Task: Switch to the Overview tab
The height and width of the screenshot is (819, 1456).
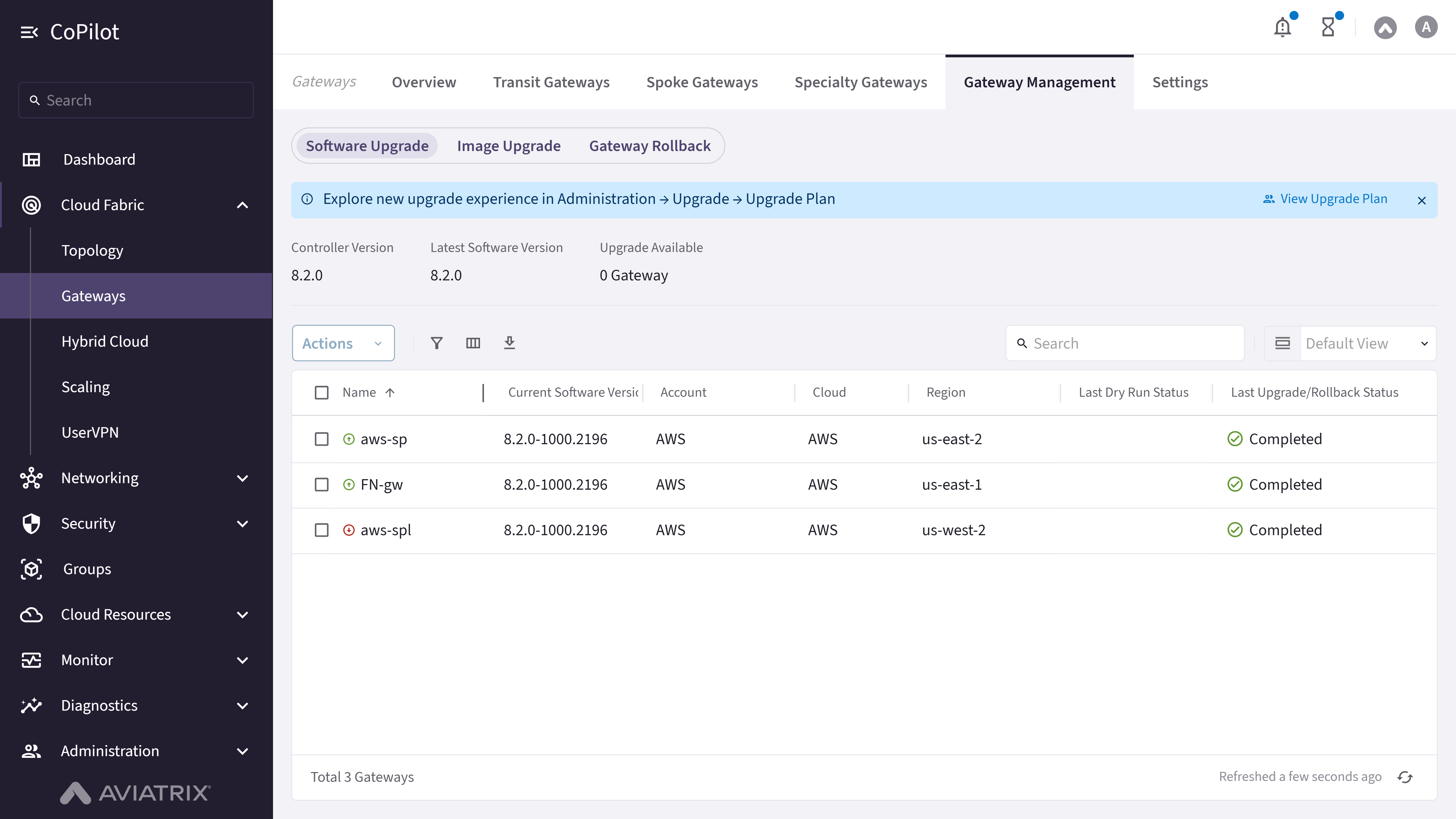Action: 423,82
